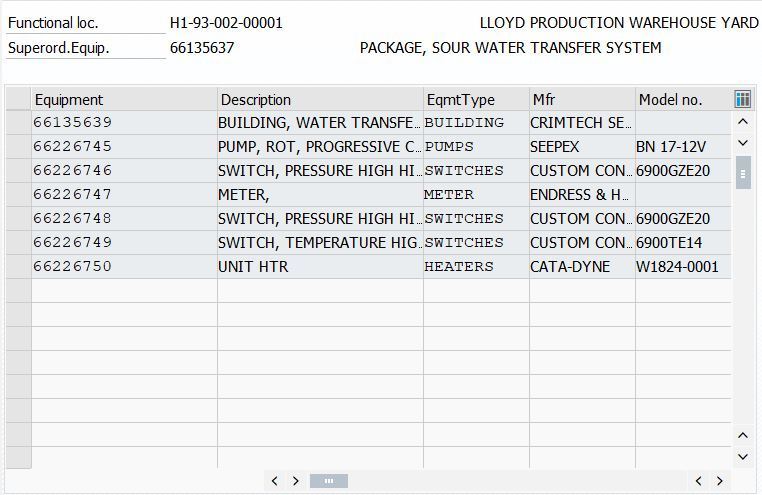762x495 pixels.
Task: Click the Functional loc. field value
Action: click(226, 23)
